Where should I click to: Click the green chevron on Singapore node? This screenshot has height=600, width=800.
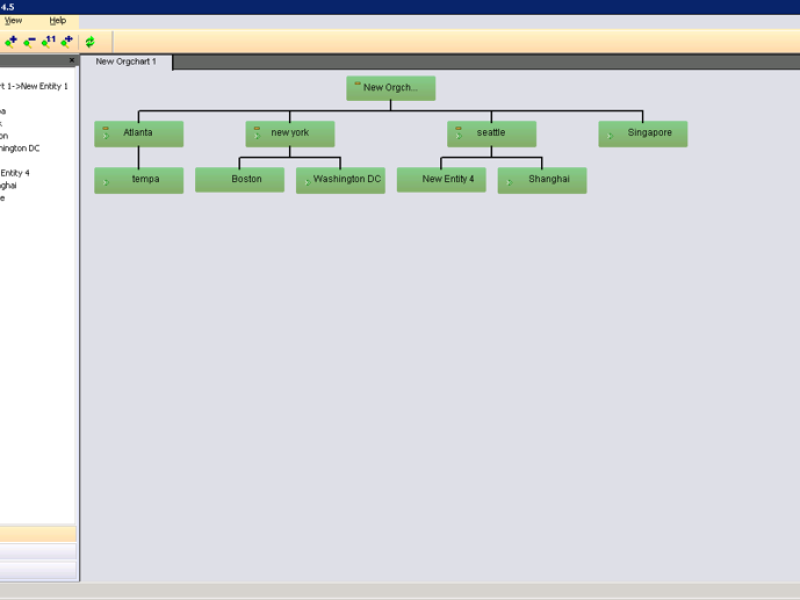coord(610,136)
